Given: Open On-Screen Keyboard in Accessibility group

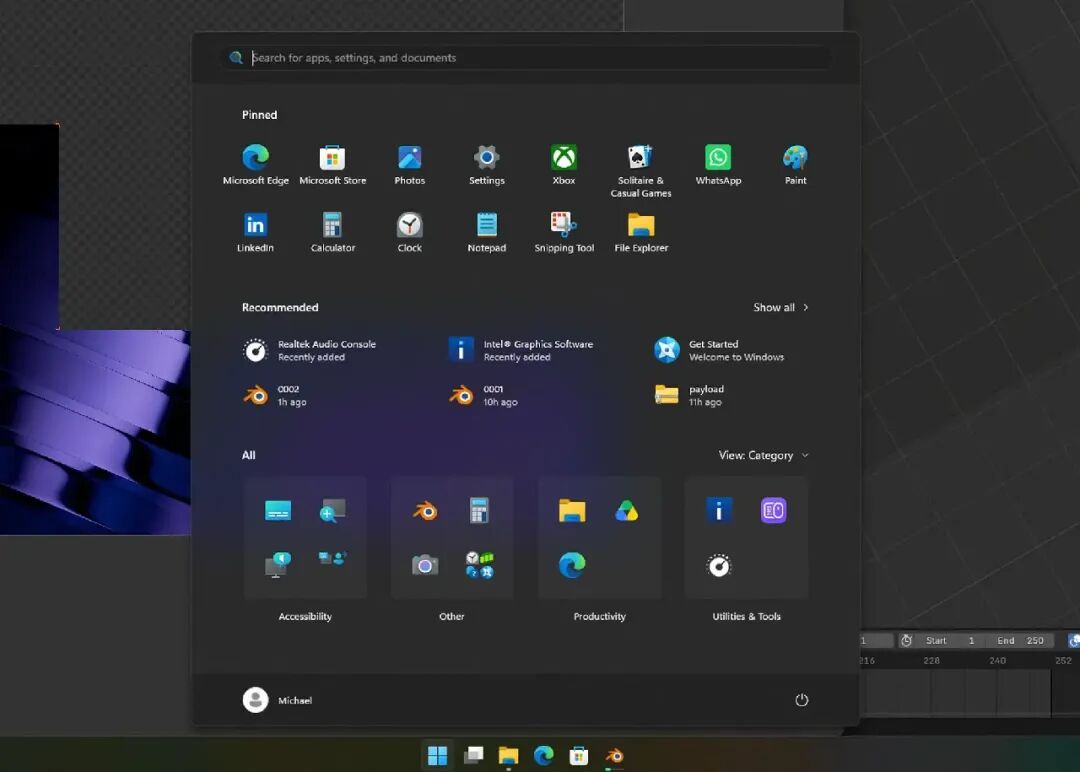Looking at the screenshot, I should point(278,510).
